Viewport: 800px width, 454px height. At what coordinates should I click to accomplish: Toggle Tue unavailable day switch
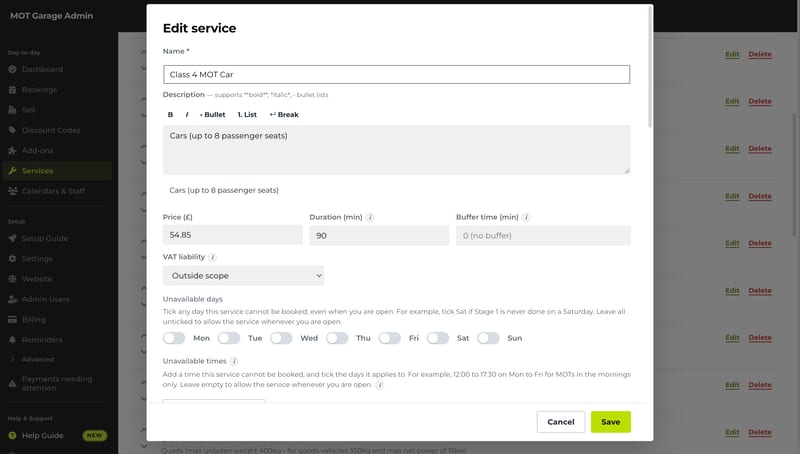[229, 338]
